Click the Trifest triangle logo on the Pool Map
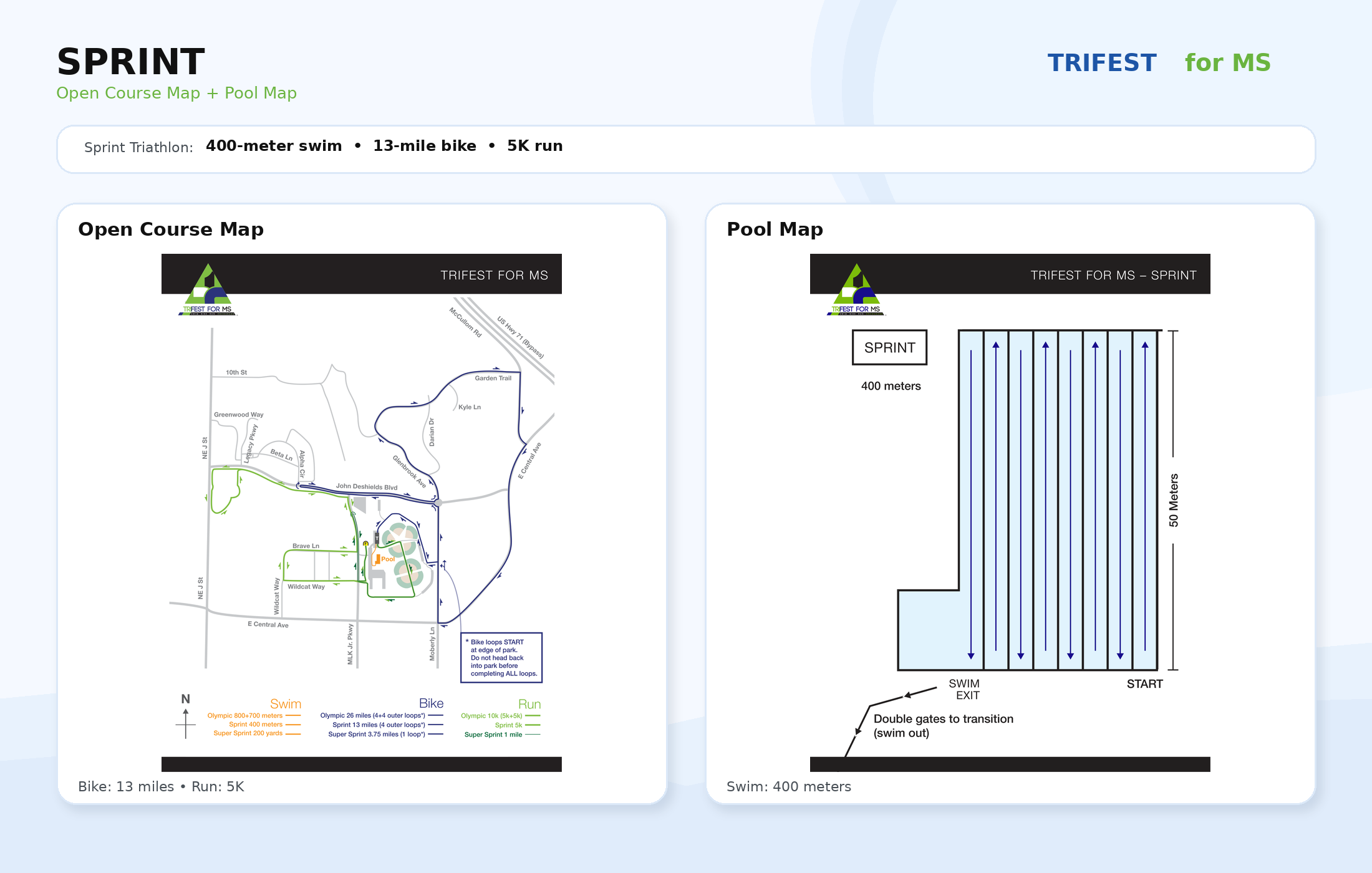The image size is (1372, 873). (856, 289)
